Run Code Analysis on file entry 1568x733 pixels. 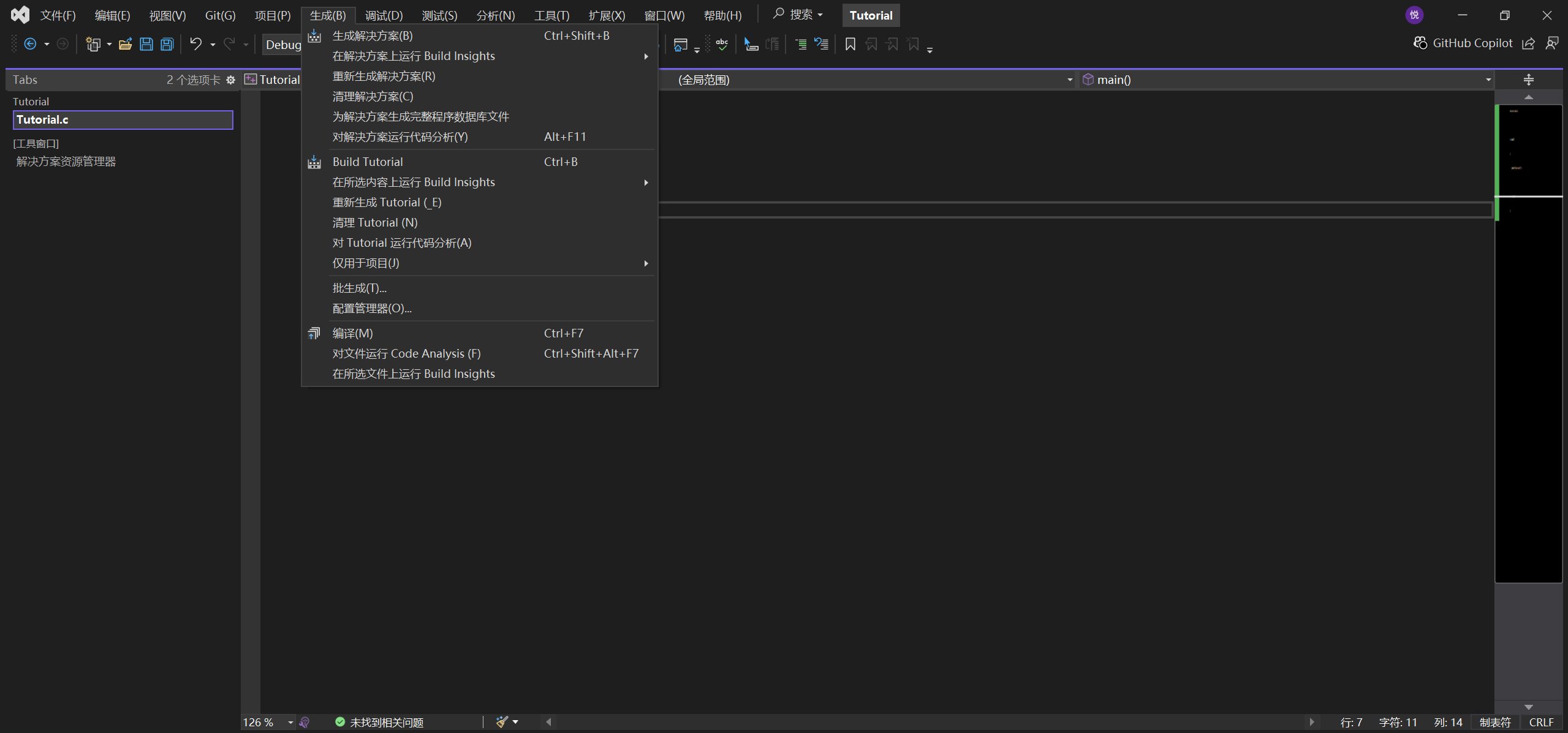tap(480, 353)
